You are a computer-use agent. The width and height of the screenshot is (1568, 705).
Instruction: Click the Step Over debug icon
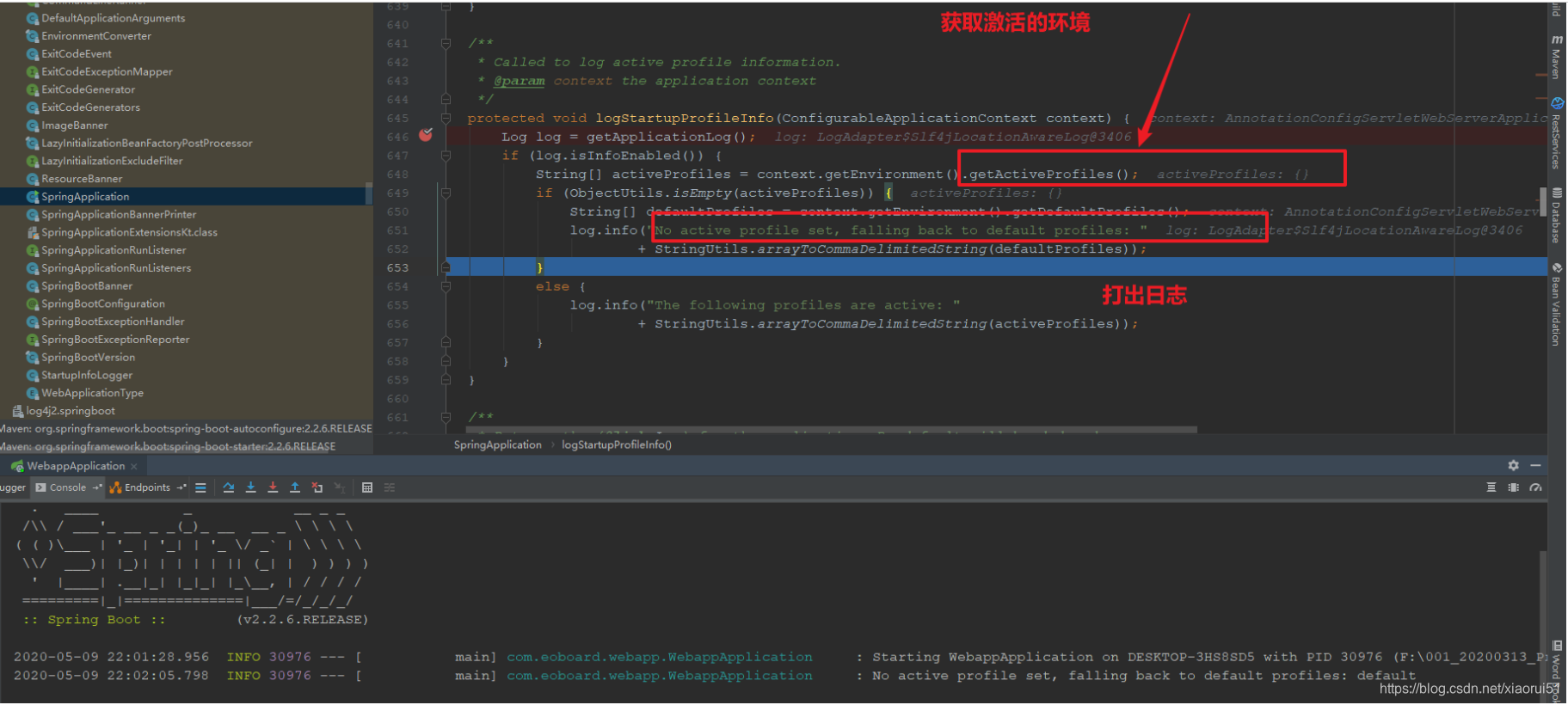(229, 487)
